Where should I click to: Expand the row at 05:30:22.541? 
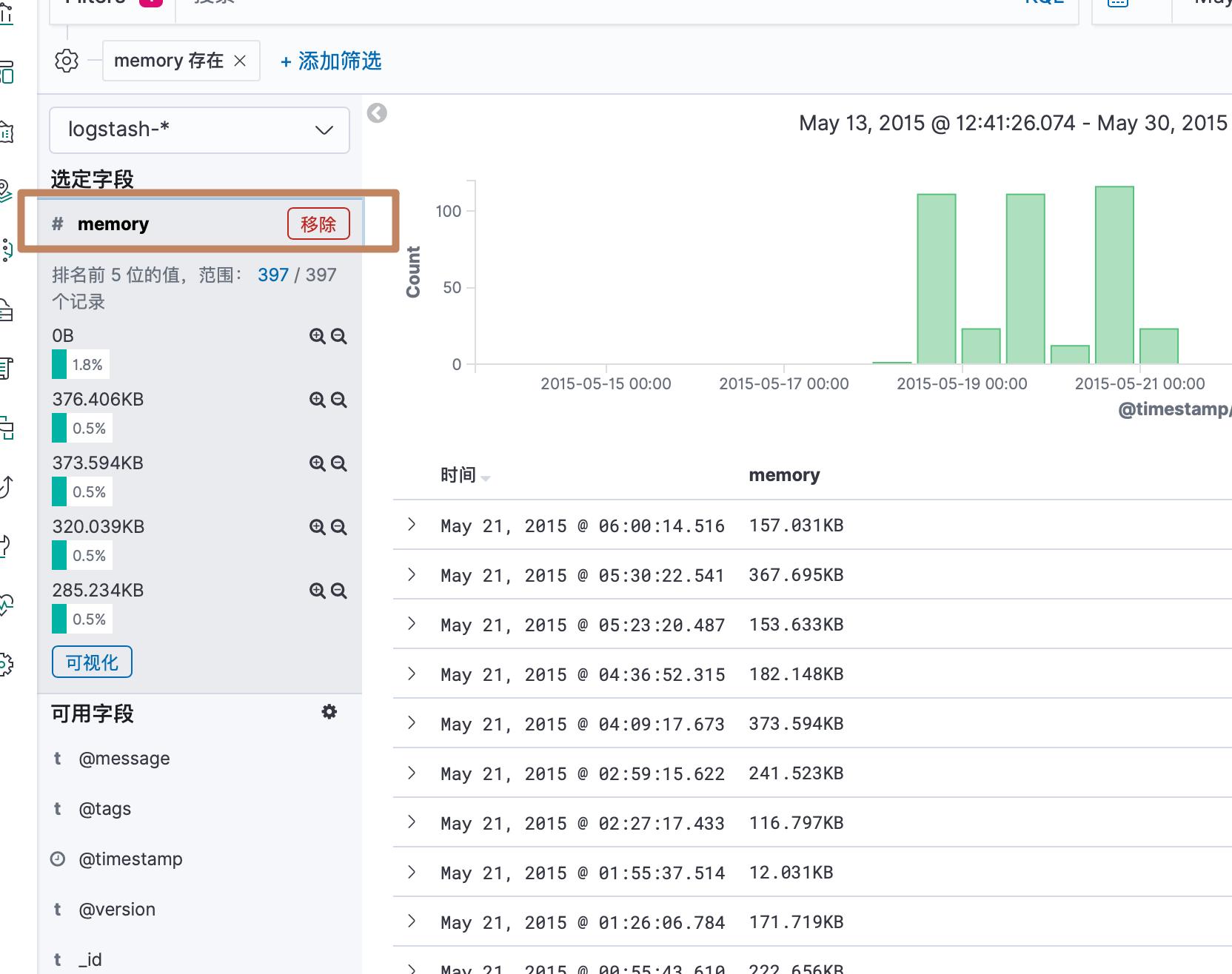[412, 574]
